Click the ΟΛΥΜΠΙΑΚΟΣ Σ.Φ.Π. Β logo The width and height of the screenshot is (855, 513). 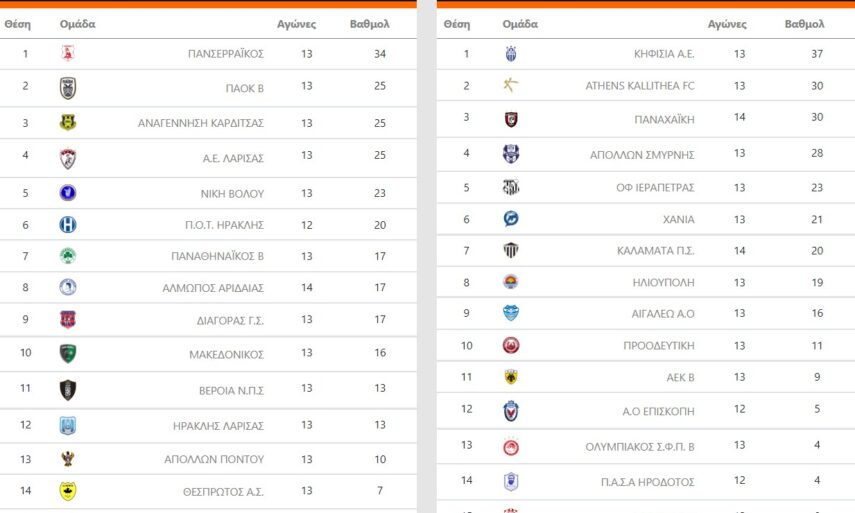(x=511, y=446)
